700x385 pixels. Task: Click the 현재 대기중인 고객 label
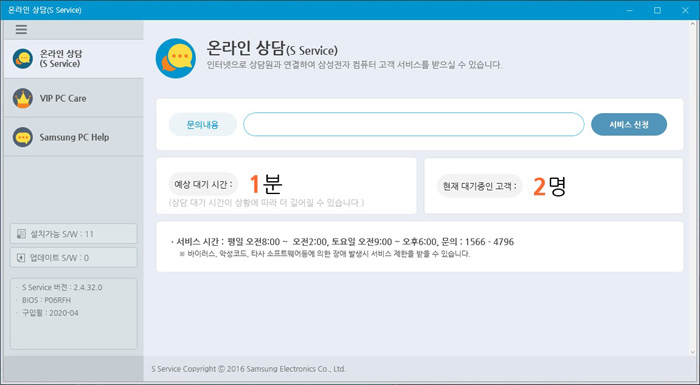[479, 186]
